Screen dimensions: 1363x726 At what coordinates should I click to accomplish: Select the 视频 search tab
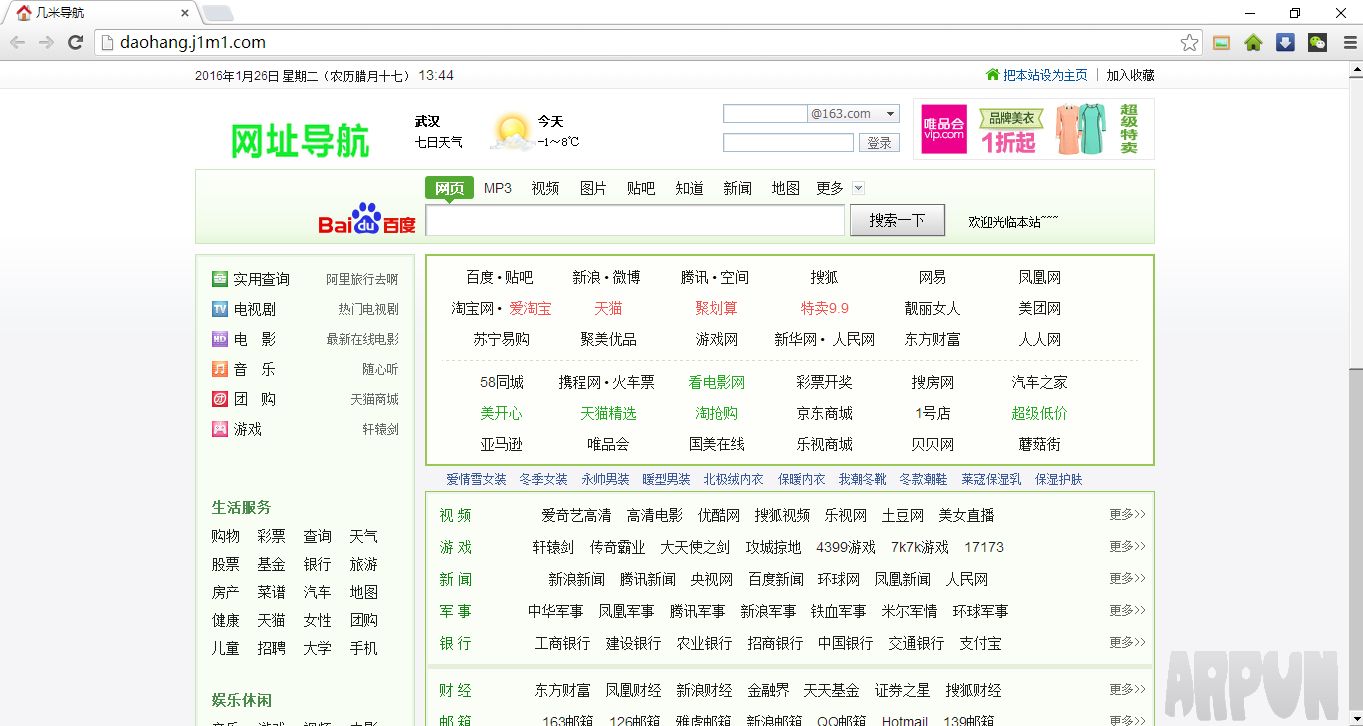click(x=545, y=188)
